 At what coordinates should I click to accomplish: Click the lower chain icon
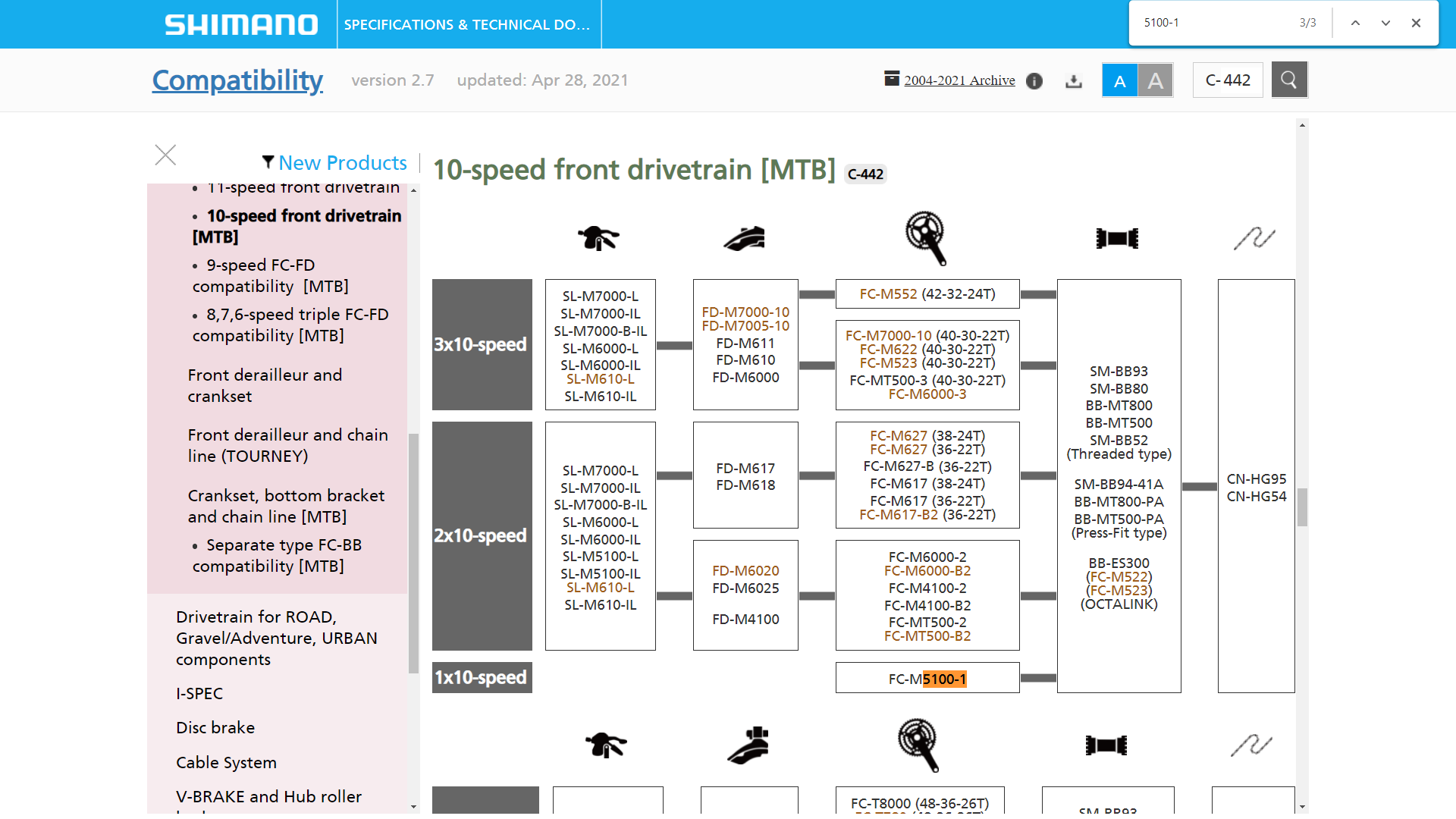tap(1251, 745)
